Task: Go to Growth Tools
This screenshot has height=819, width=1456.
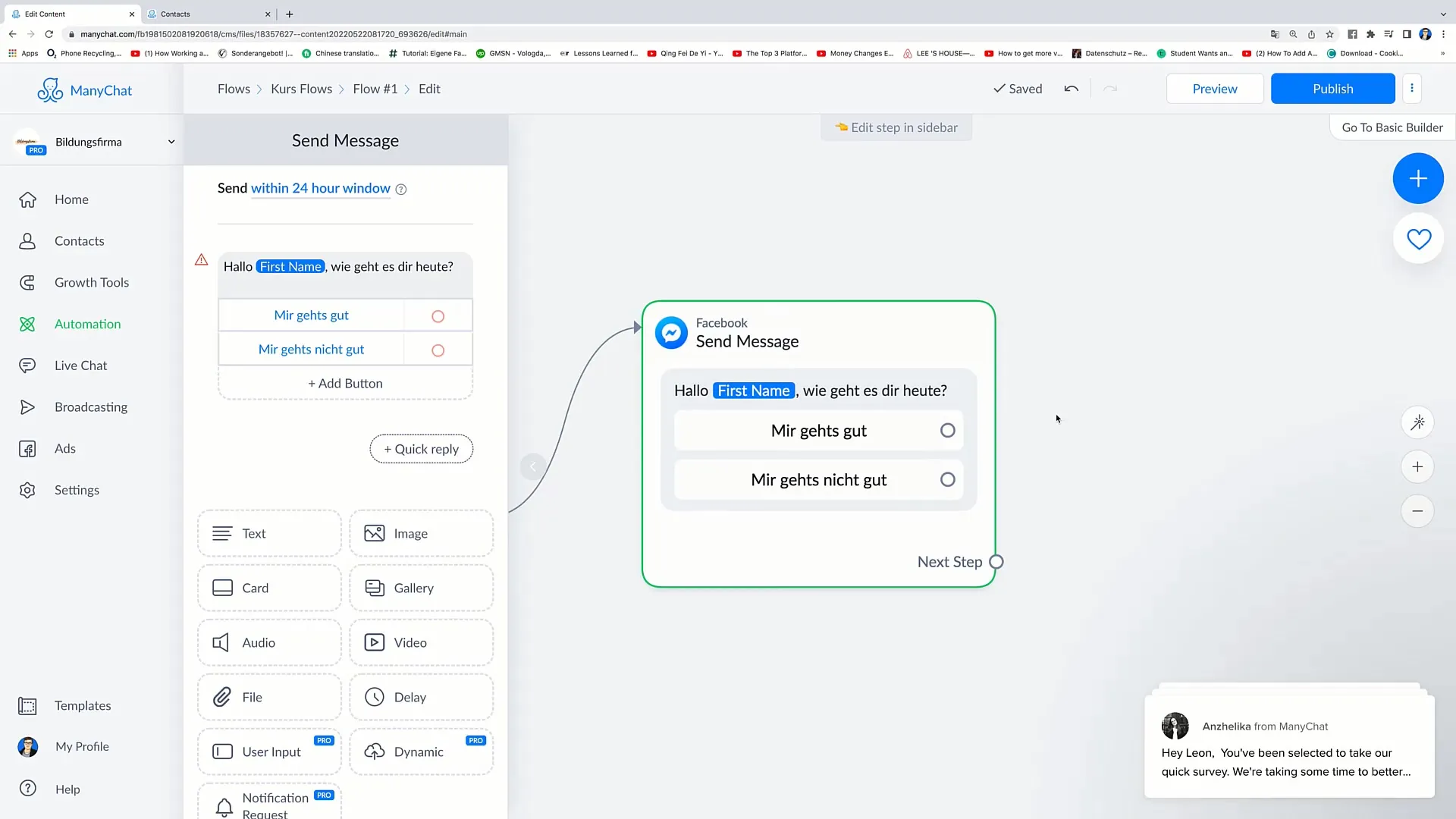Action: (91, 283)
